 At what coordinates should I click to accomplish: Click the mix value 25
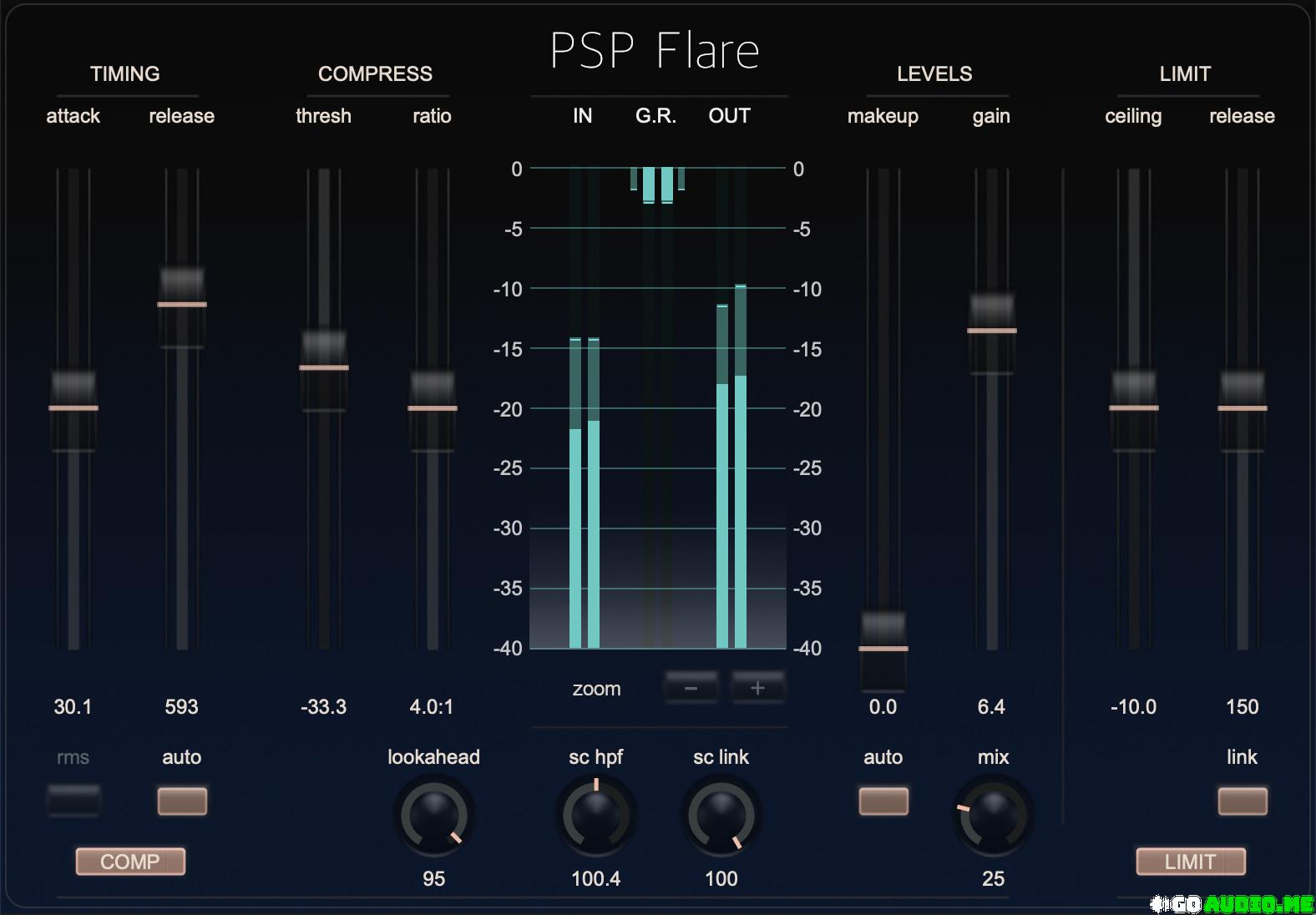993,879
